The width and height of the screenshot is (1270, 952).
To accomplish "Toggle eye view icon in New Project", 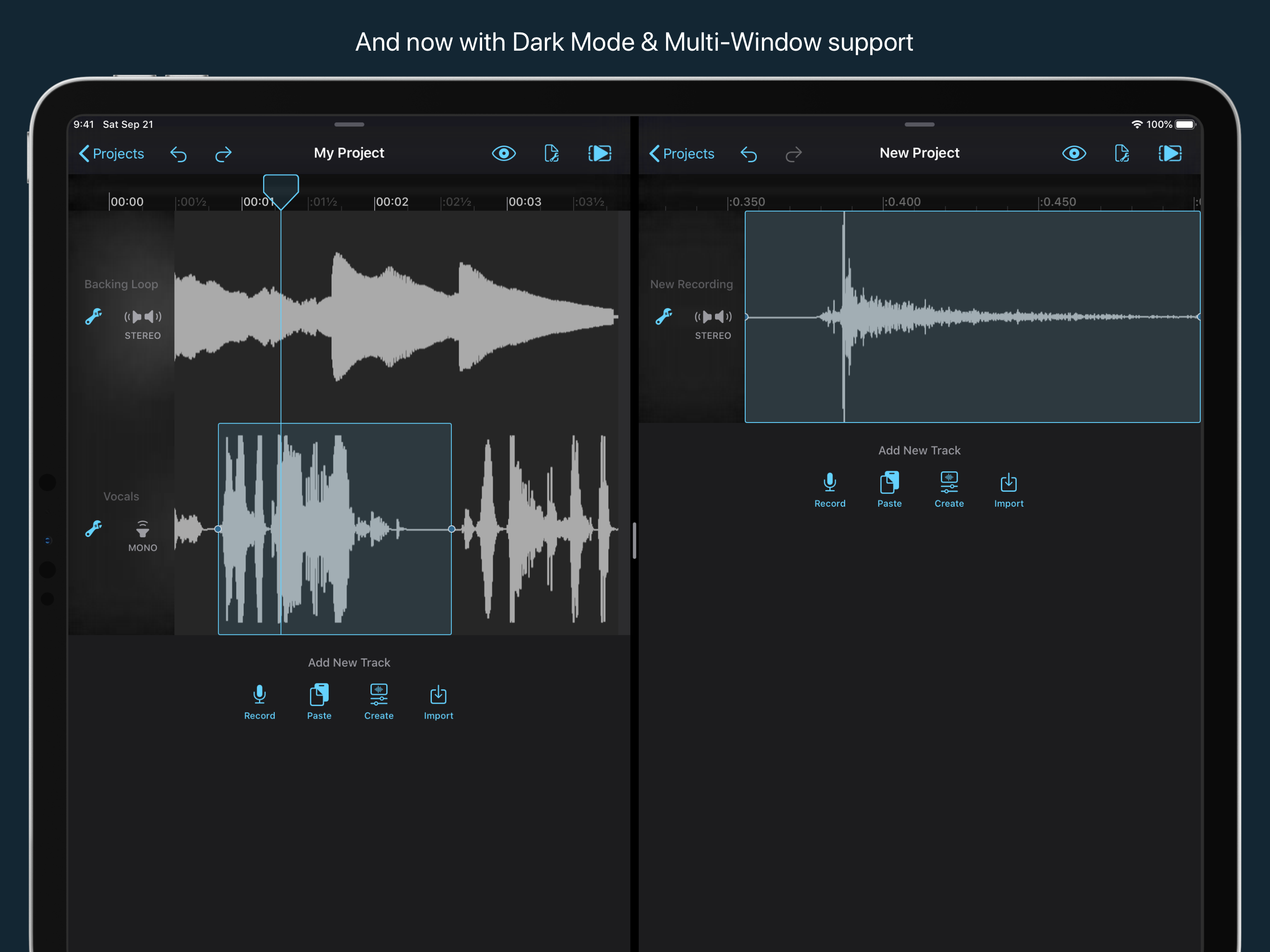I will click(1074, 153).
